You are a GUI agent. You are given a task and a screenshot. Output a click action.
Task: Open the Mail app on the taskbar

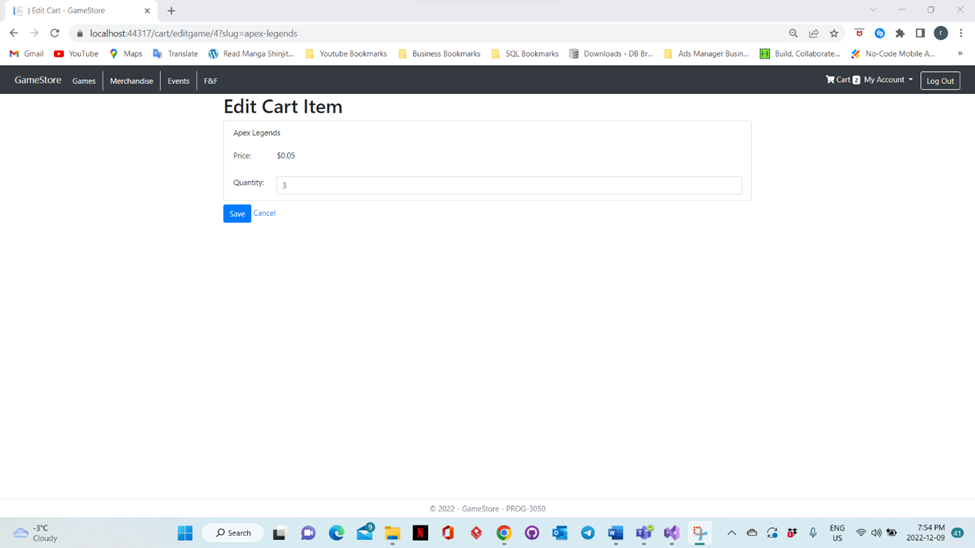(x=364, y=533)
